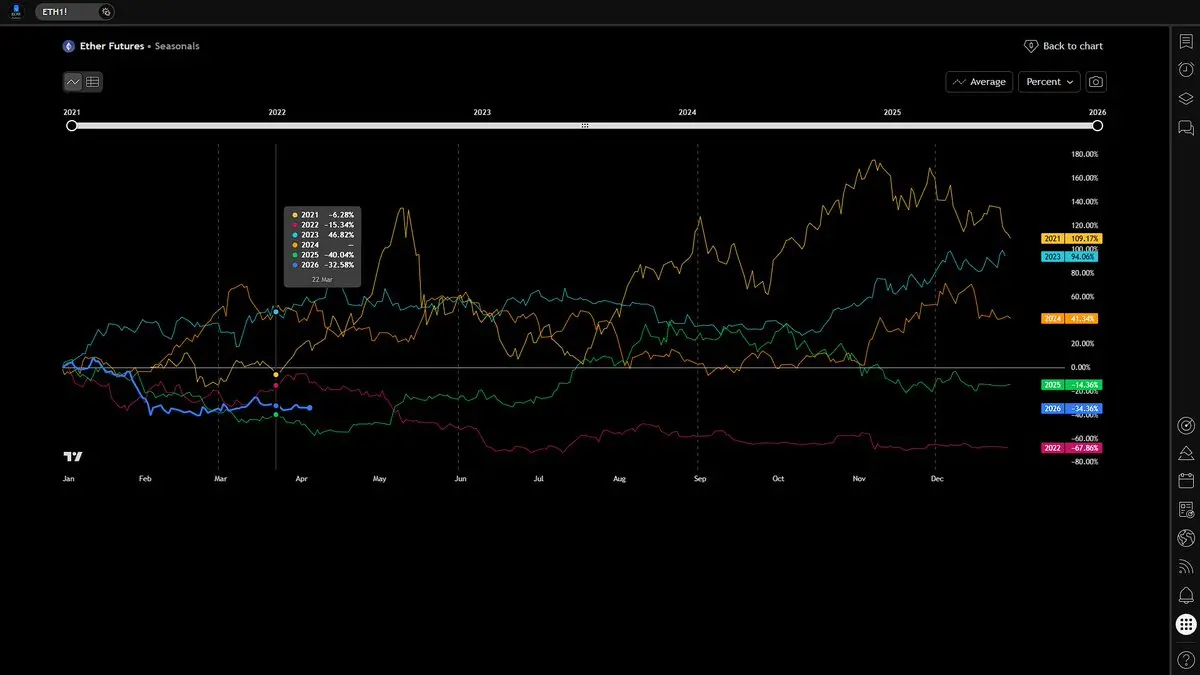This screenshot has width=1200, height=675.
Task: Click the Jan month label on time axis
Action: coord(69,479)
